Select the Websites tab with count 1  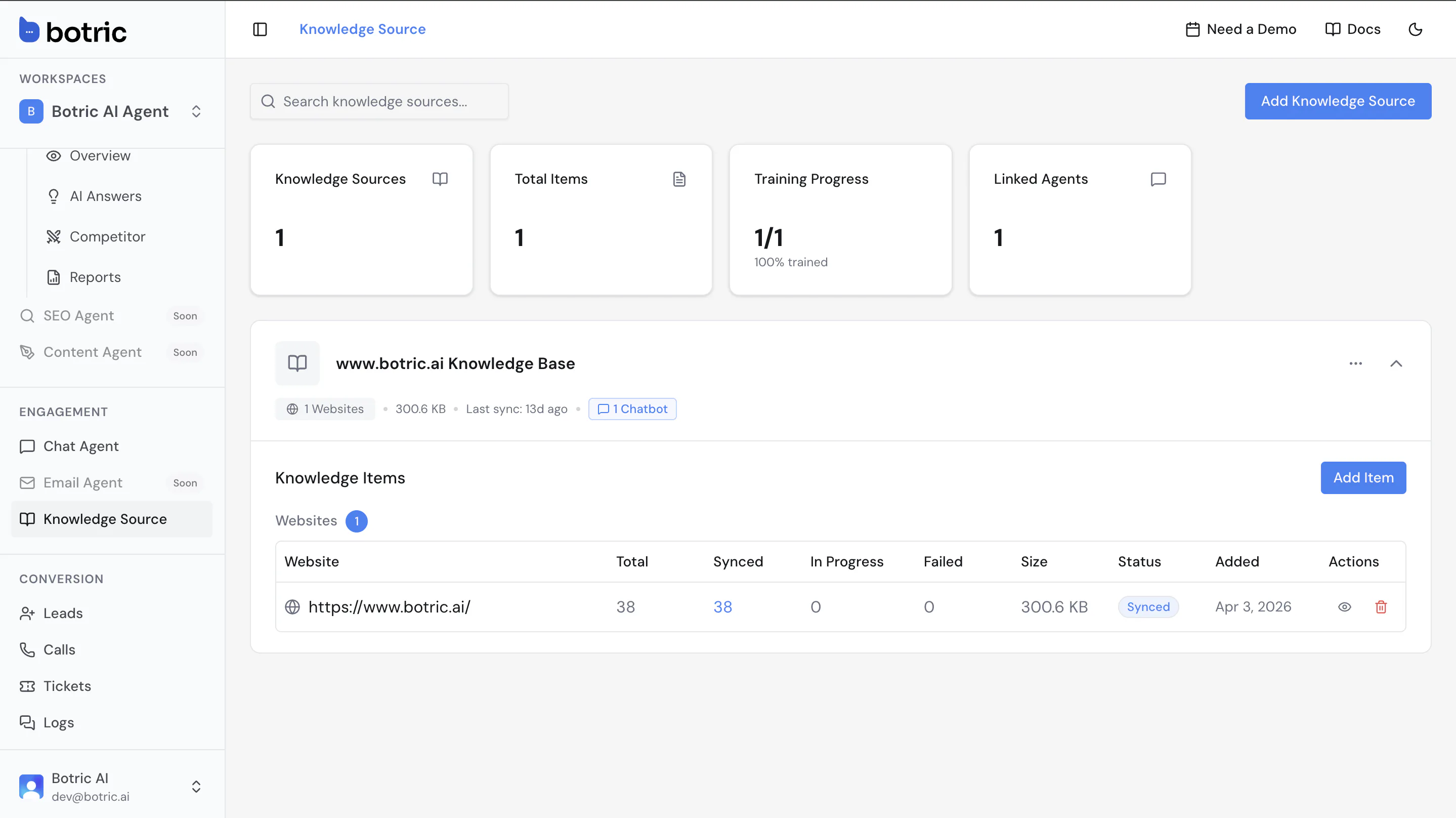[321, 521]
